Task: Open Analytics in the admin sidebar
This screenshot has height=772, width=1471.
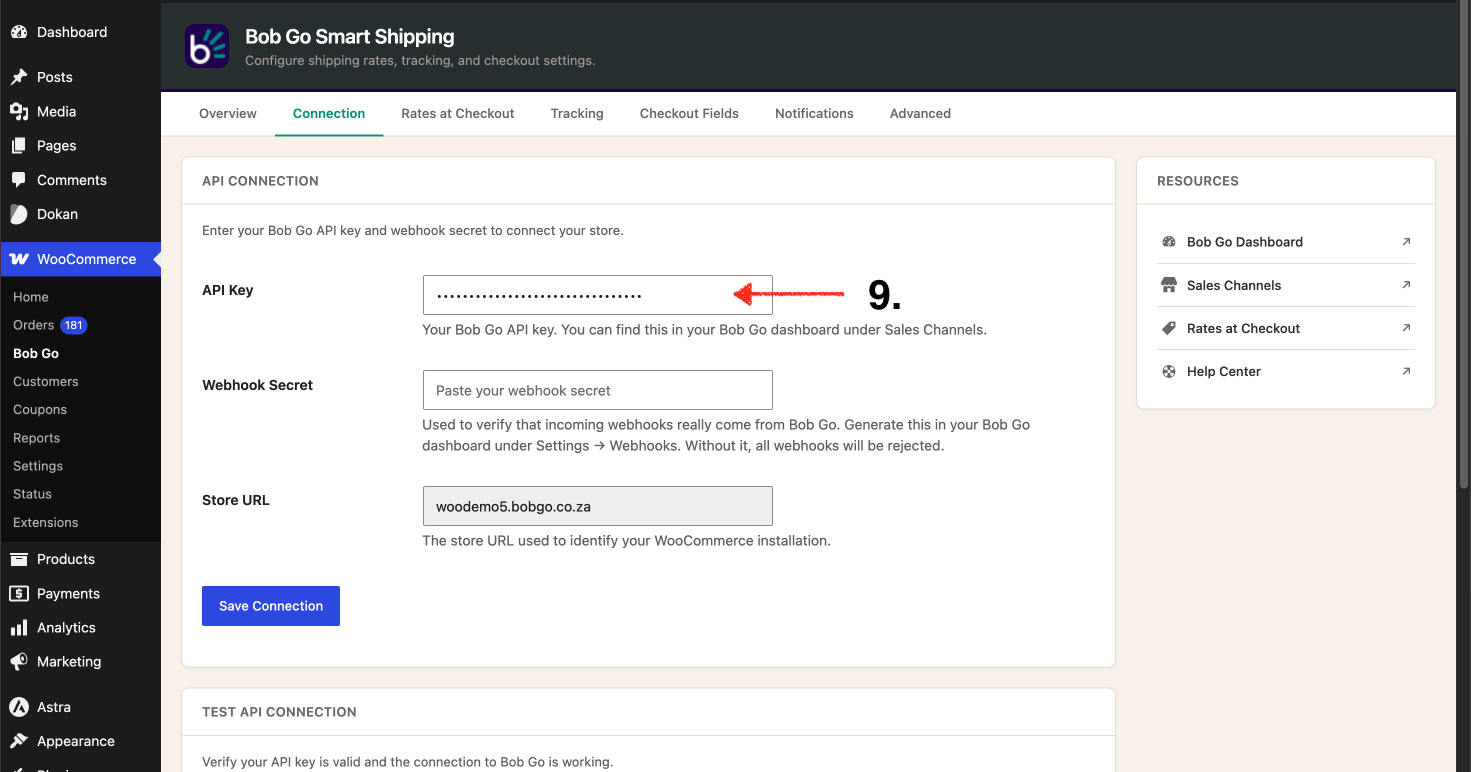Action: 80,628
